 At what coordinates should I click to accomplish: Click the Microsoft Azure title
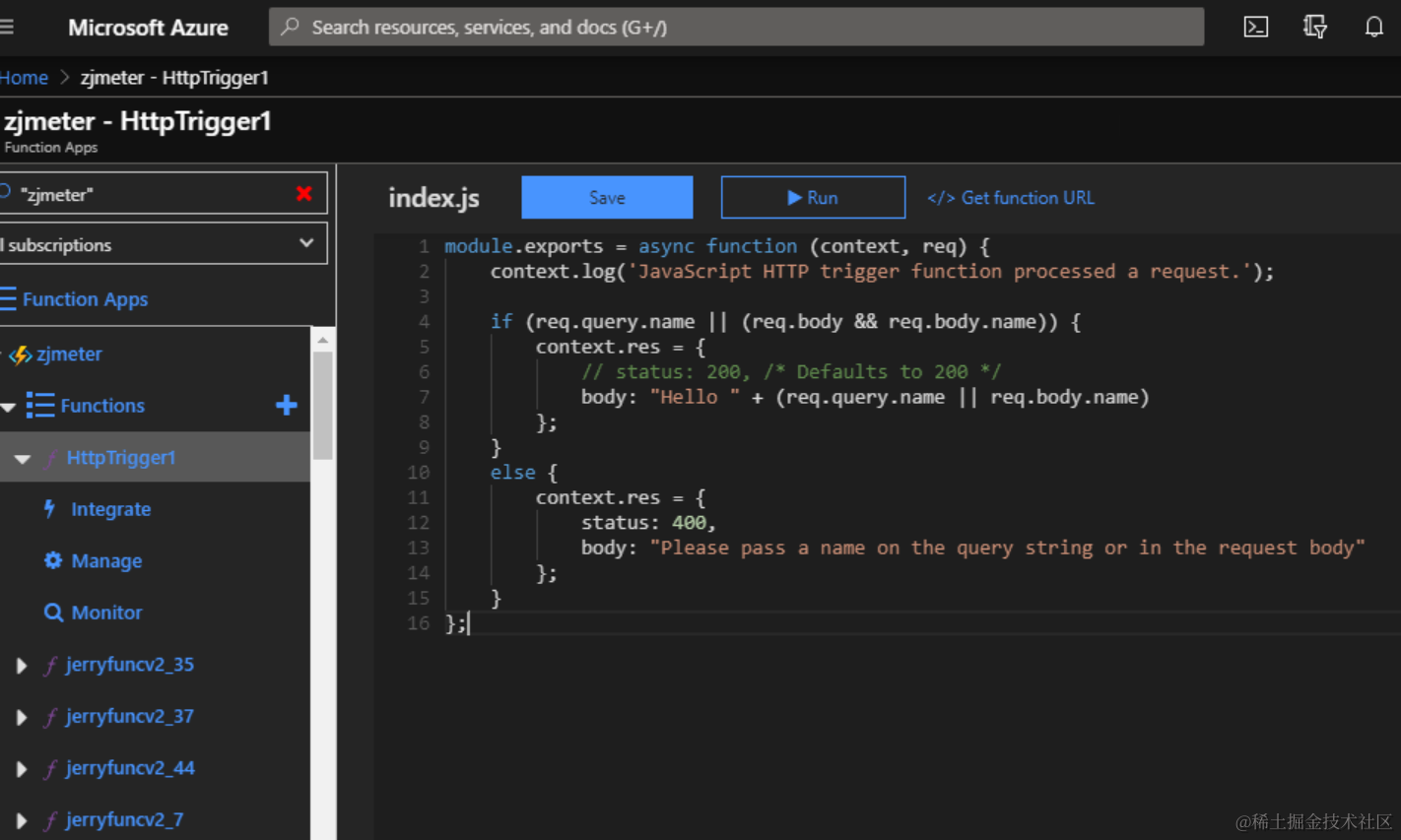pos(148,28)
